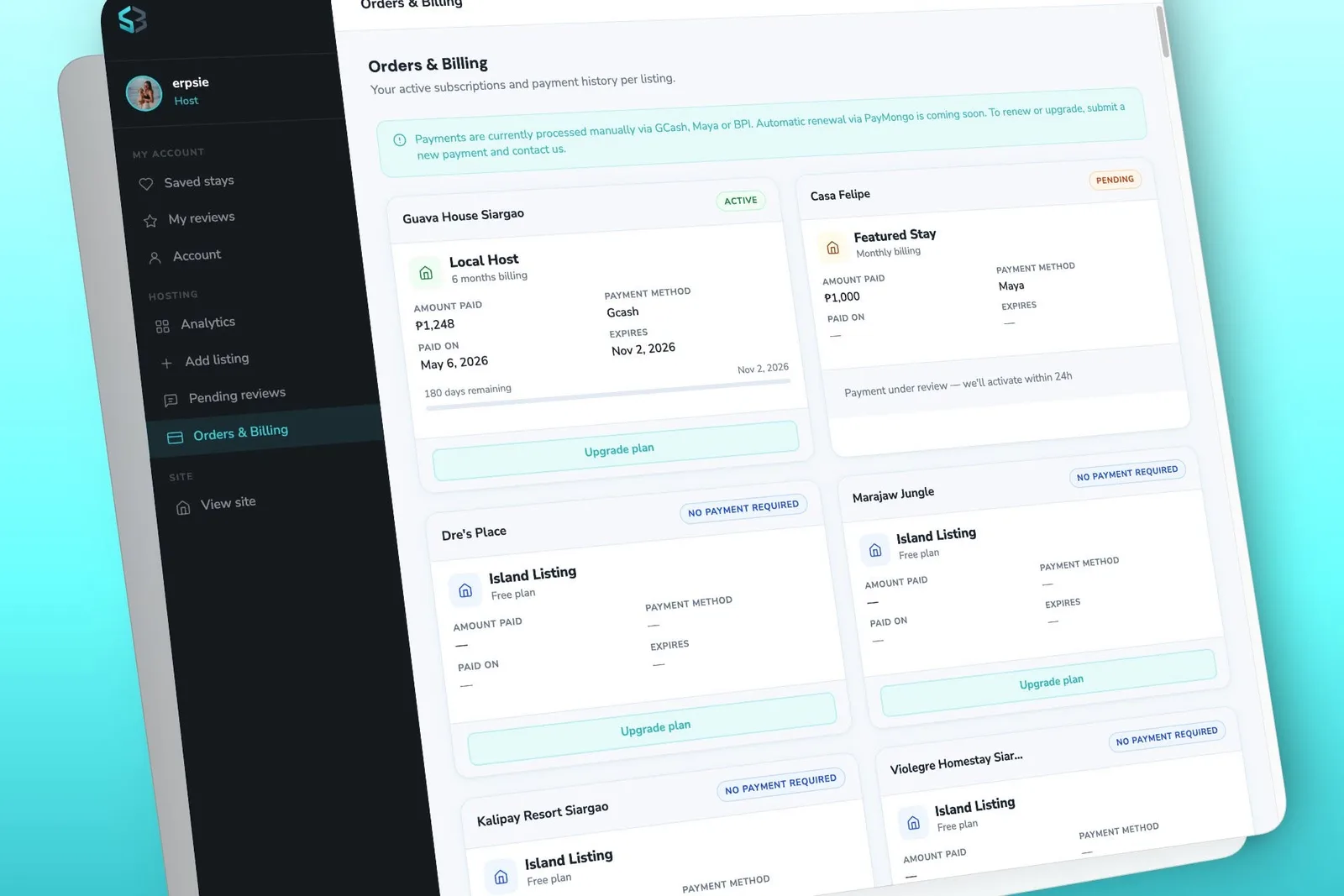This screenshot has width=1344, height=896.
Task: Click the 180 days remaining text
Action: [x=468, y=391]
